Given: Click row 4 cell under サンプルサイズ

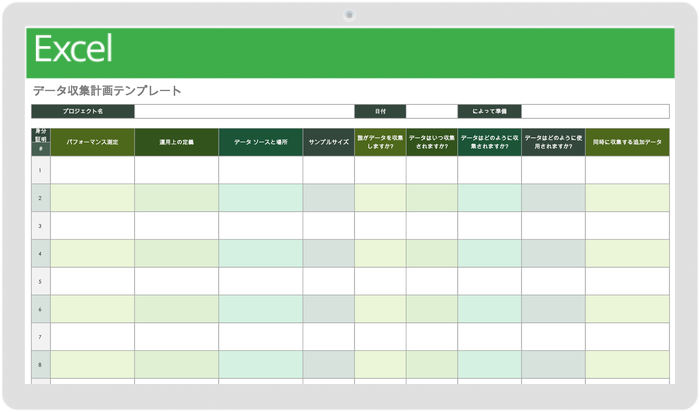Looking at the screenshot, I should pyautogui.click(x=329, y=254).
